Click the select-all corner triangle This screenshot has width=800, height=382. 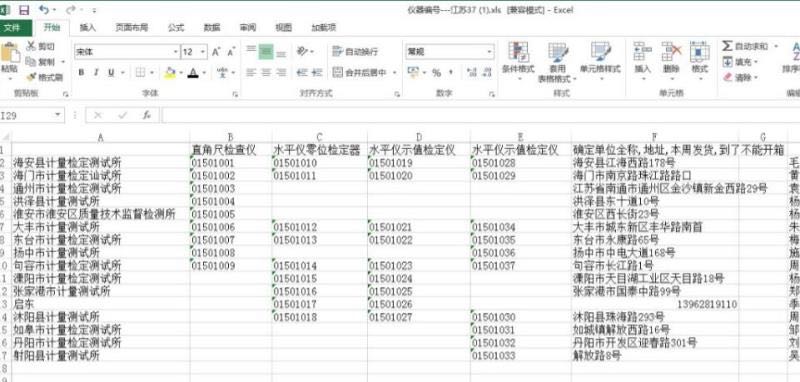[6, 137]
